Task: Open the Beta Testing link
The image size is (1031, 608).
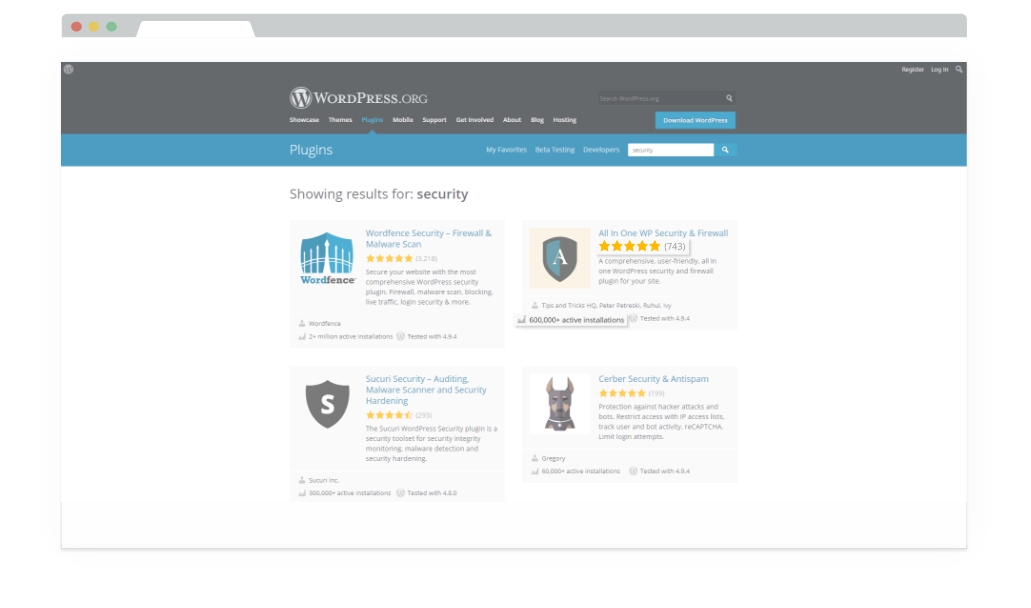Action: click(554, 150)
